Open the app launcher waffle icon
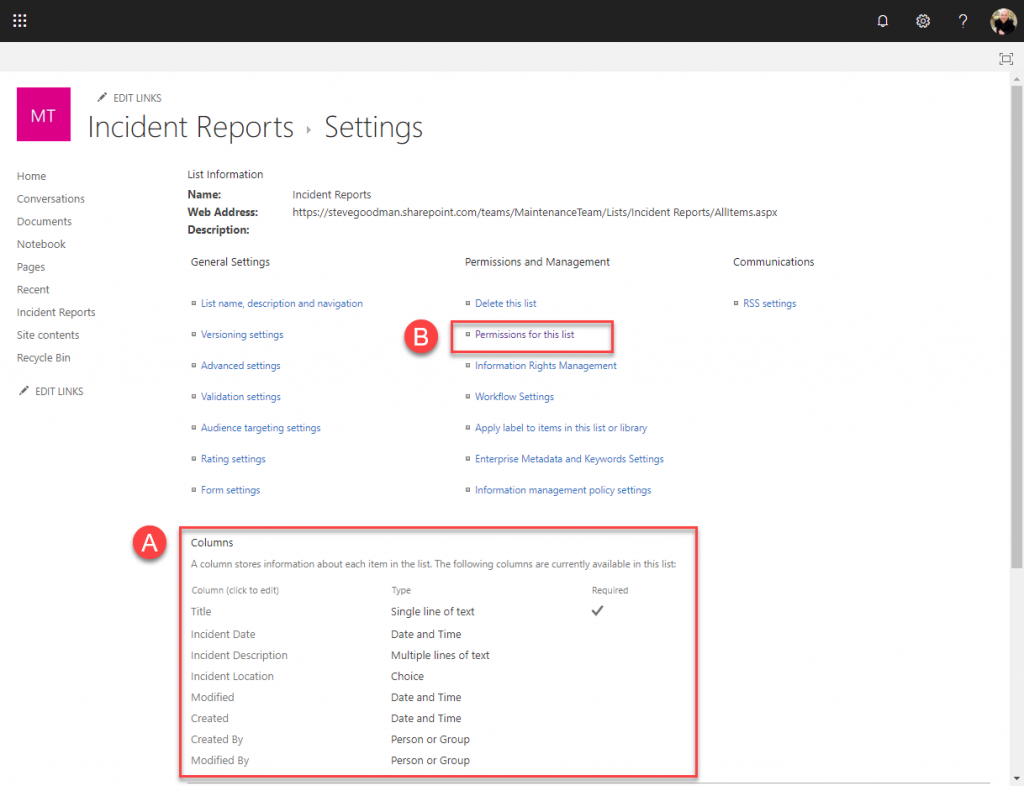1024x786 pixels. pos(20,21)
